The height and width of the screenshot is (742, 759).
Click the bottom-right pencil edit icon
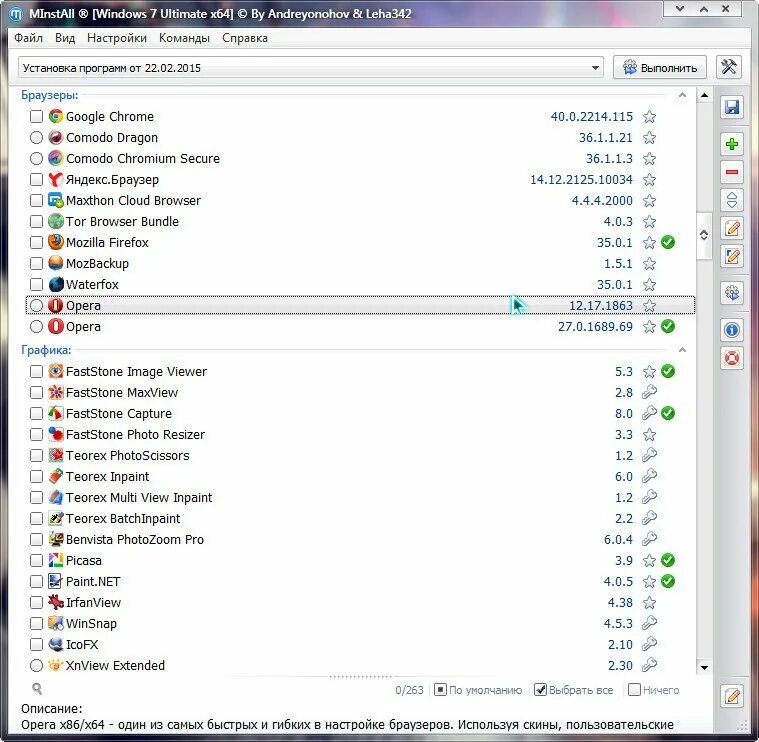(732, 697)
